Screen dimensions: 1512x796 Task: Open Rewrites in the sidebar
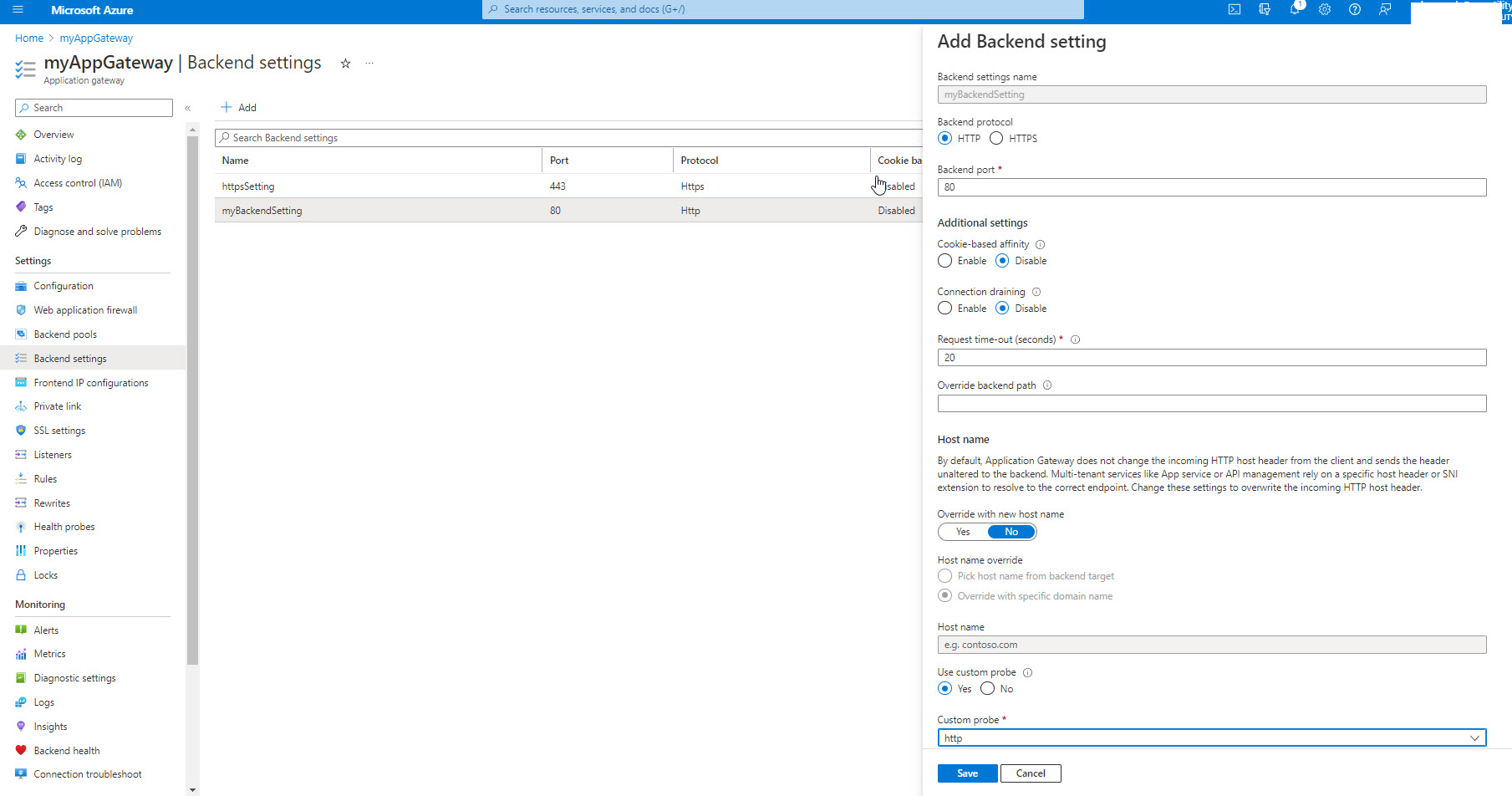pyautogui.click(x=52, y=503)
